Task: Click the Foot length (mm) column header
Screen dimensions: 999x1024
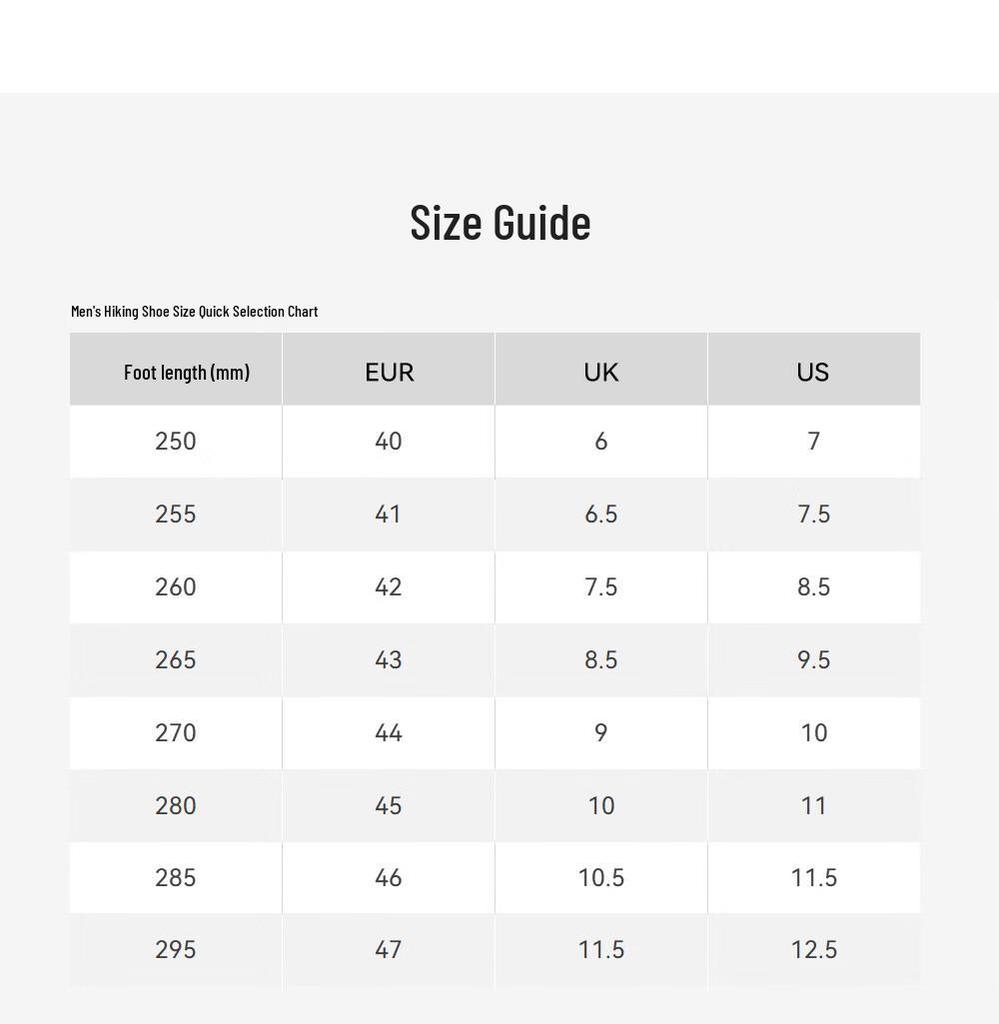Action: click(176, 369)
